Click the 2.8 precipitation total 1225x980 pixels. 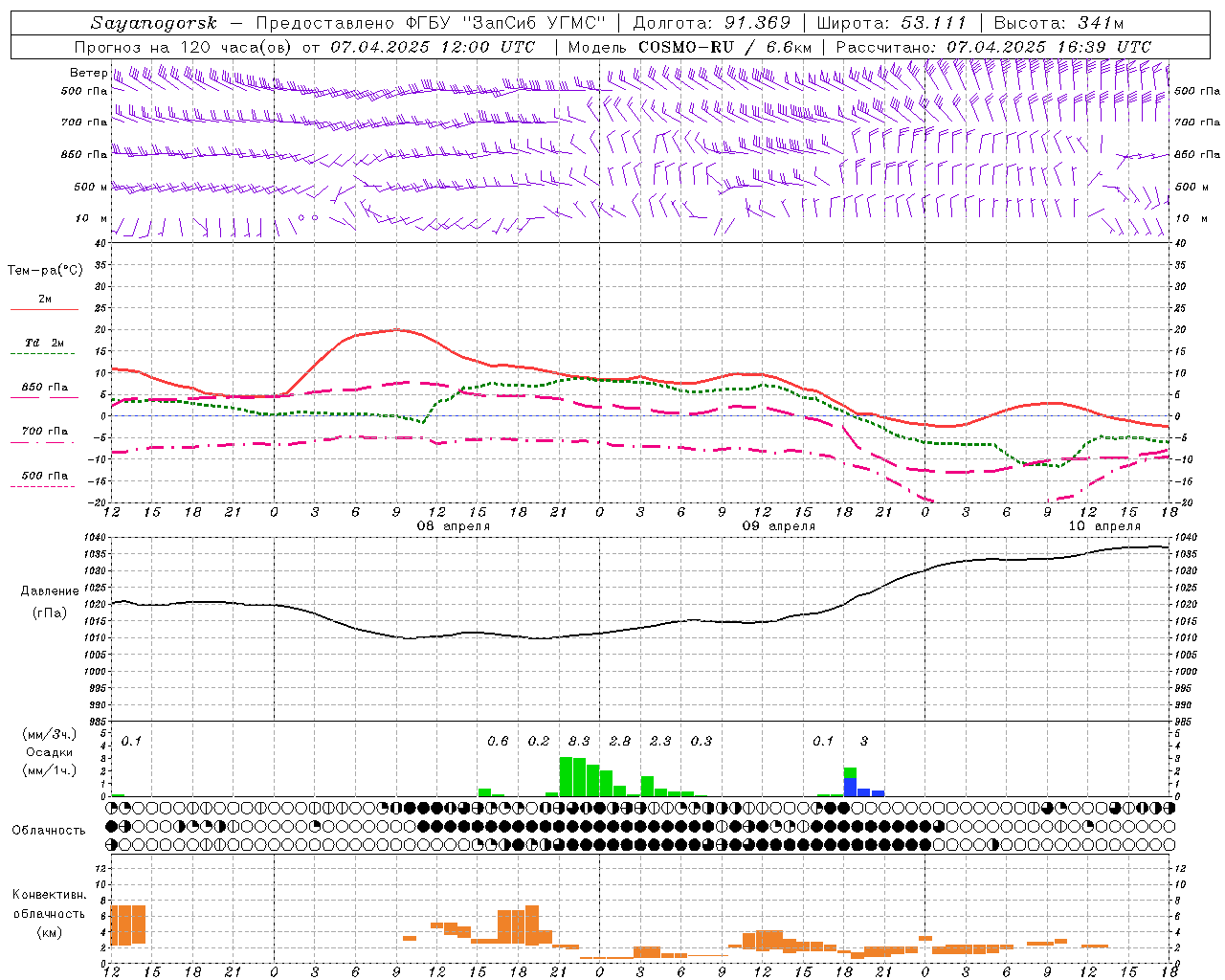620,742
